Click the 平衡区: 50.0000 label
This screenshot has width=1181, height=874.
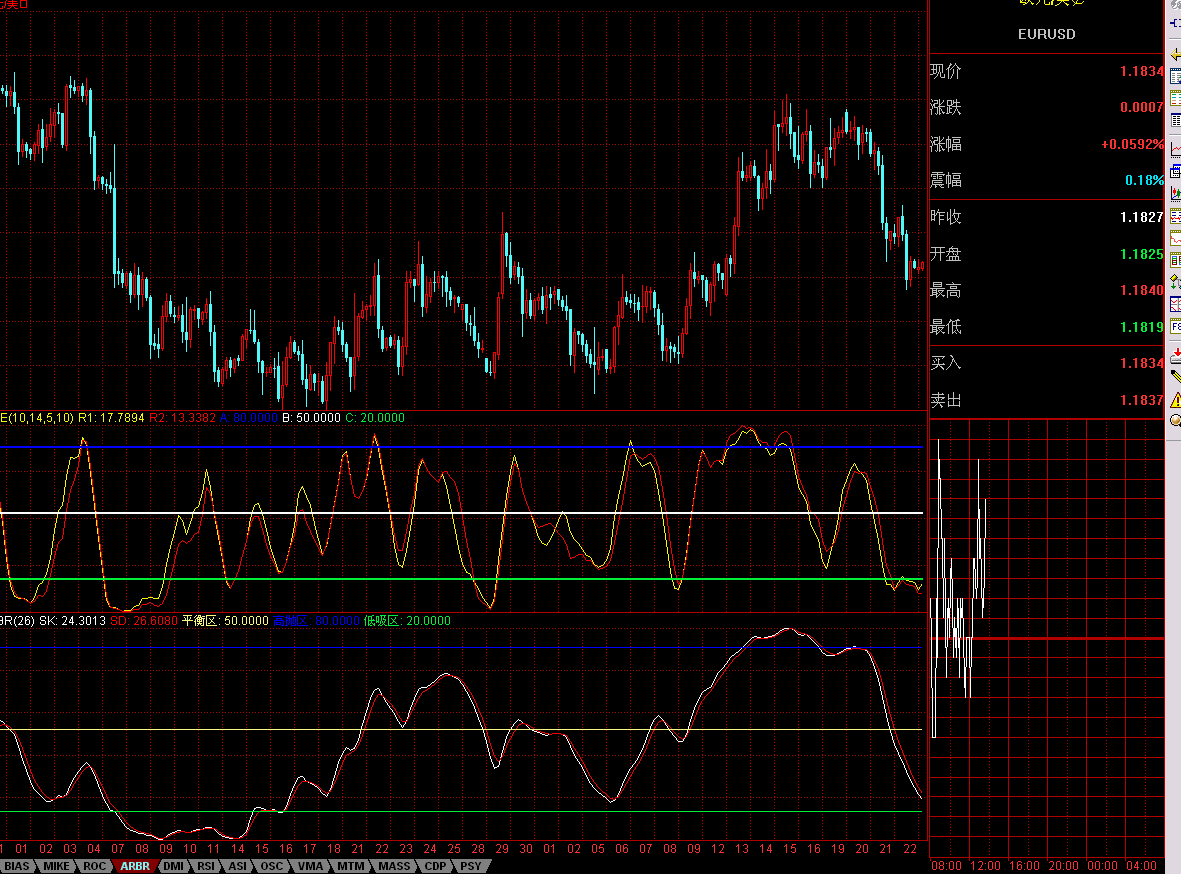pos(225,621)
